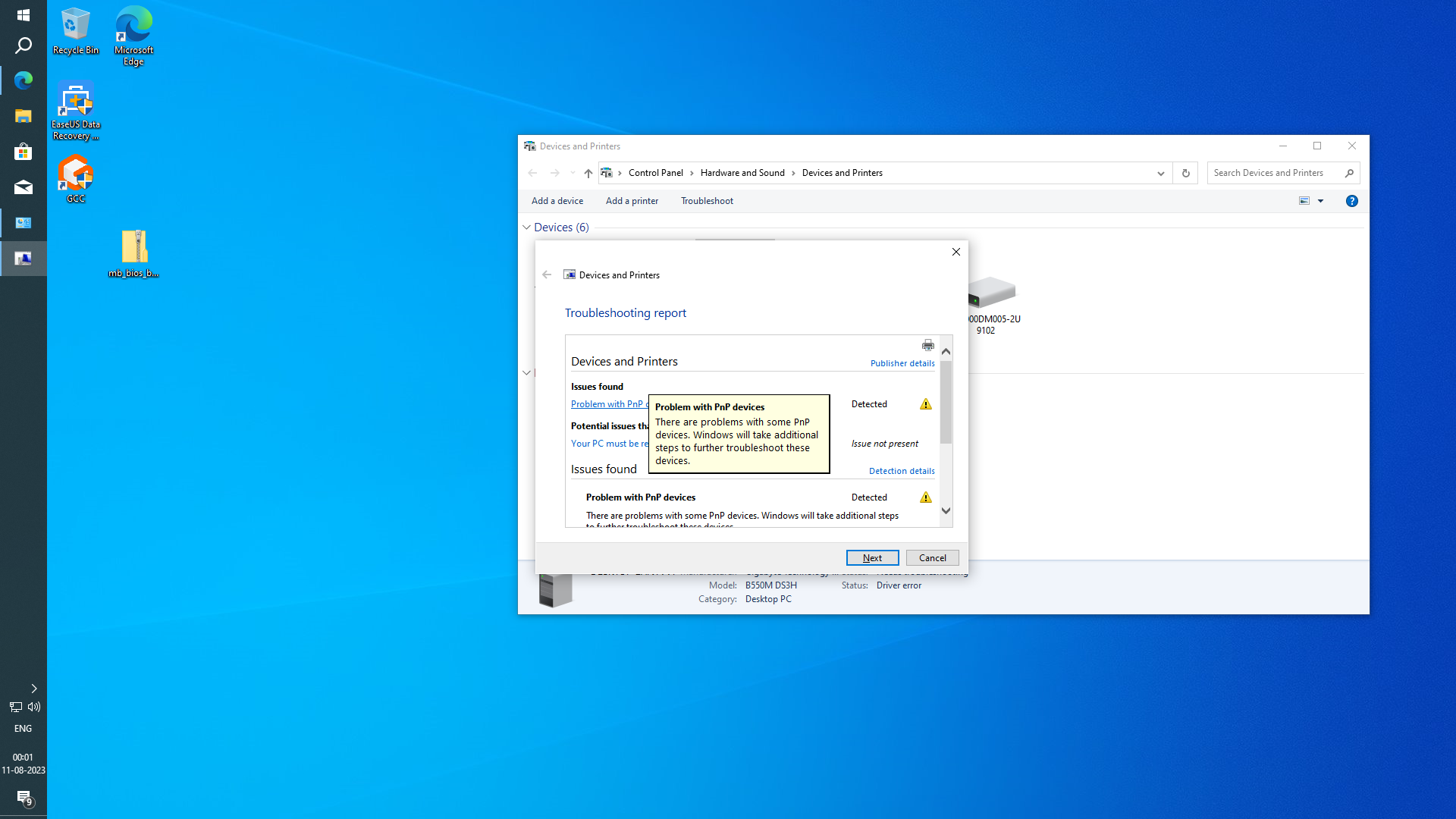The width and height of the screenshot is (1456, 819).
Task: Open Your PC must be restarted link
Action: pyautogui.click(x=609, y=444)
